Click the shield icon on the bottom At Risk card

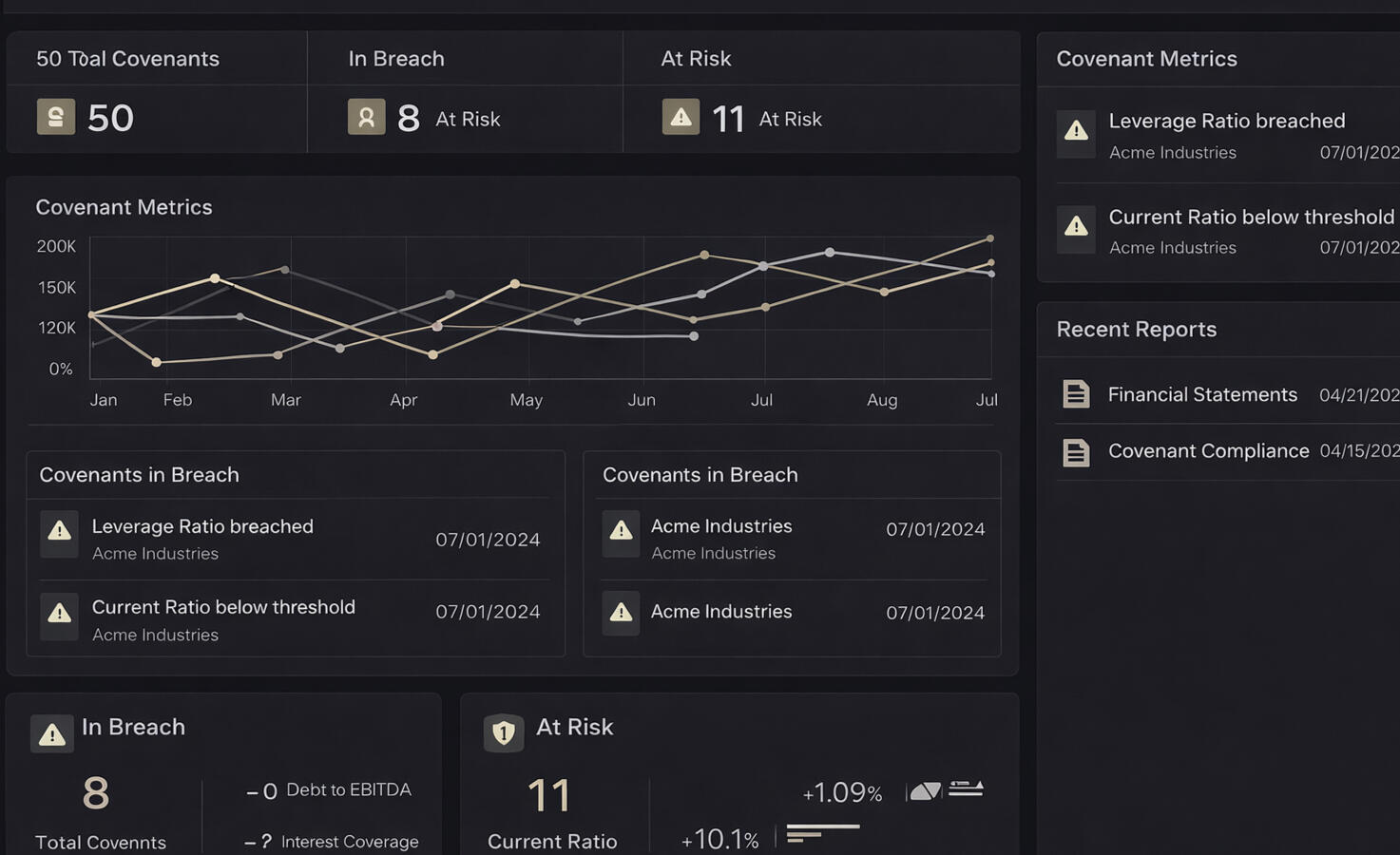504,732
